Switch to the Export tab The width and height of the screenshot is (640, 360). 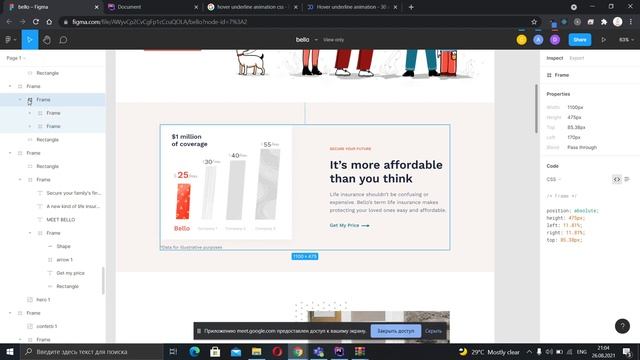pyautogui.click(x=577, y=58)
